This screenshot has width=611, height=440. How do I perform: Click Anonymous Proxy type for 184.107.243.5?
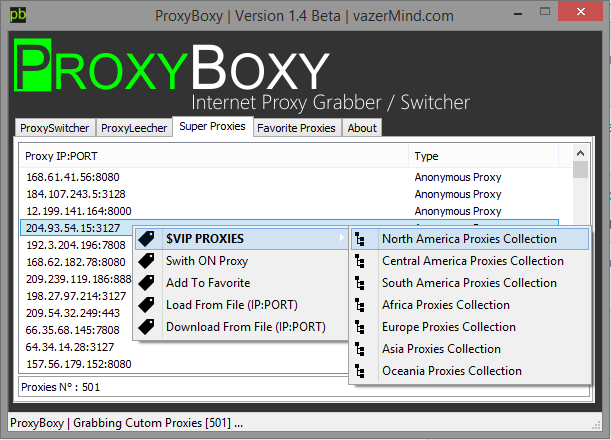(458, 194)
